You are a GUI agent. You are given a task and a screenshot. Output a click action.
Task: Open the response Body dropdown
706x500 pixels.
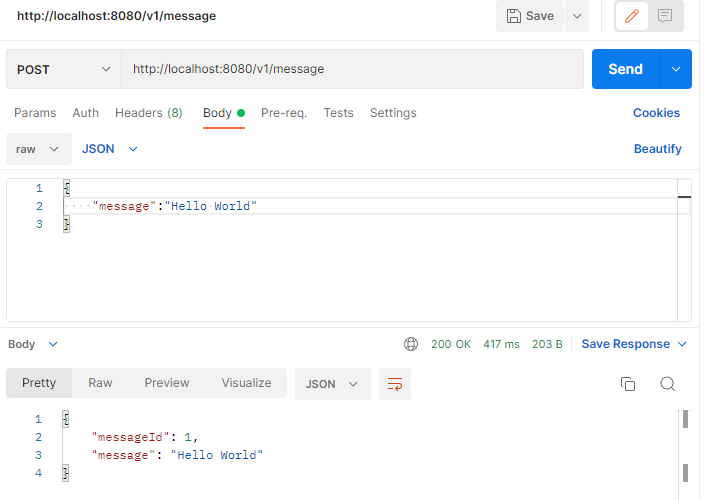pyautogui.click(x=33, y=344)
